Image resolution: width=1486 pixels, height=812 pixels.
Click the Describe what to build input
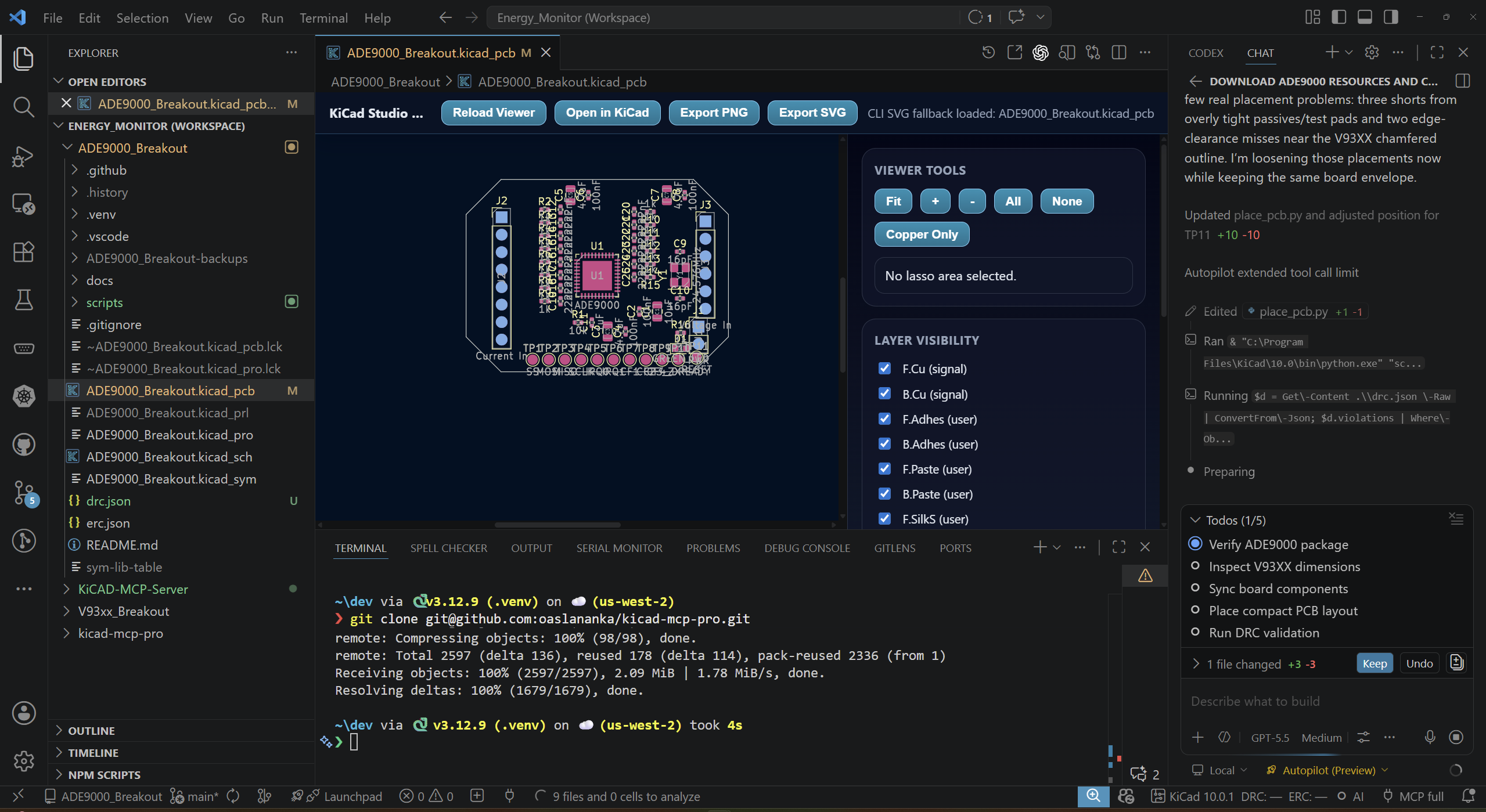pos(1326,701)
